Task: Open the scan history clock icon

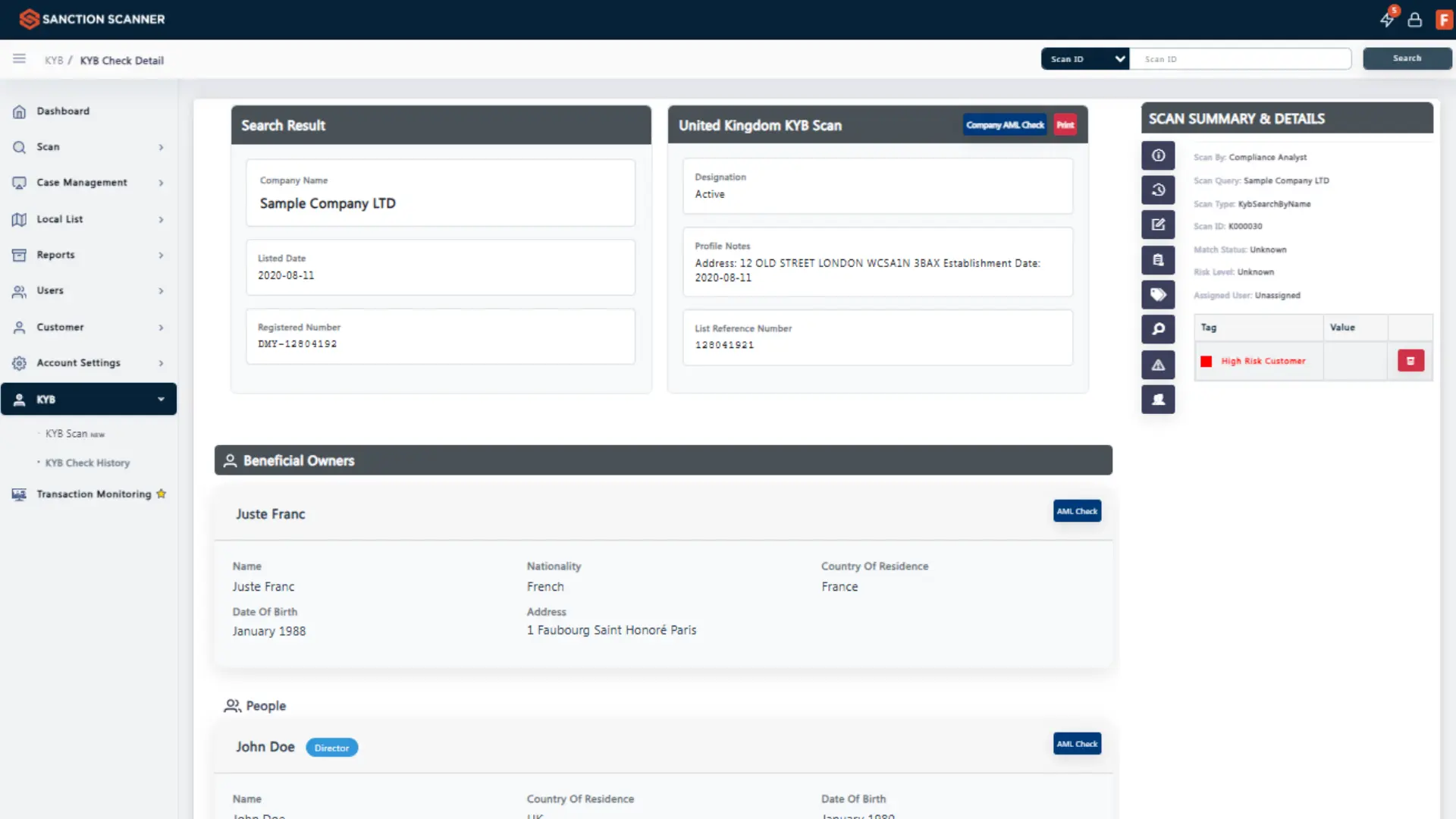Action: 1158,190
